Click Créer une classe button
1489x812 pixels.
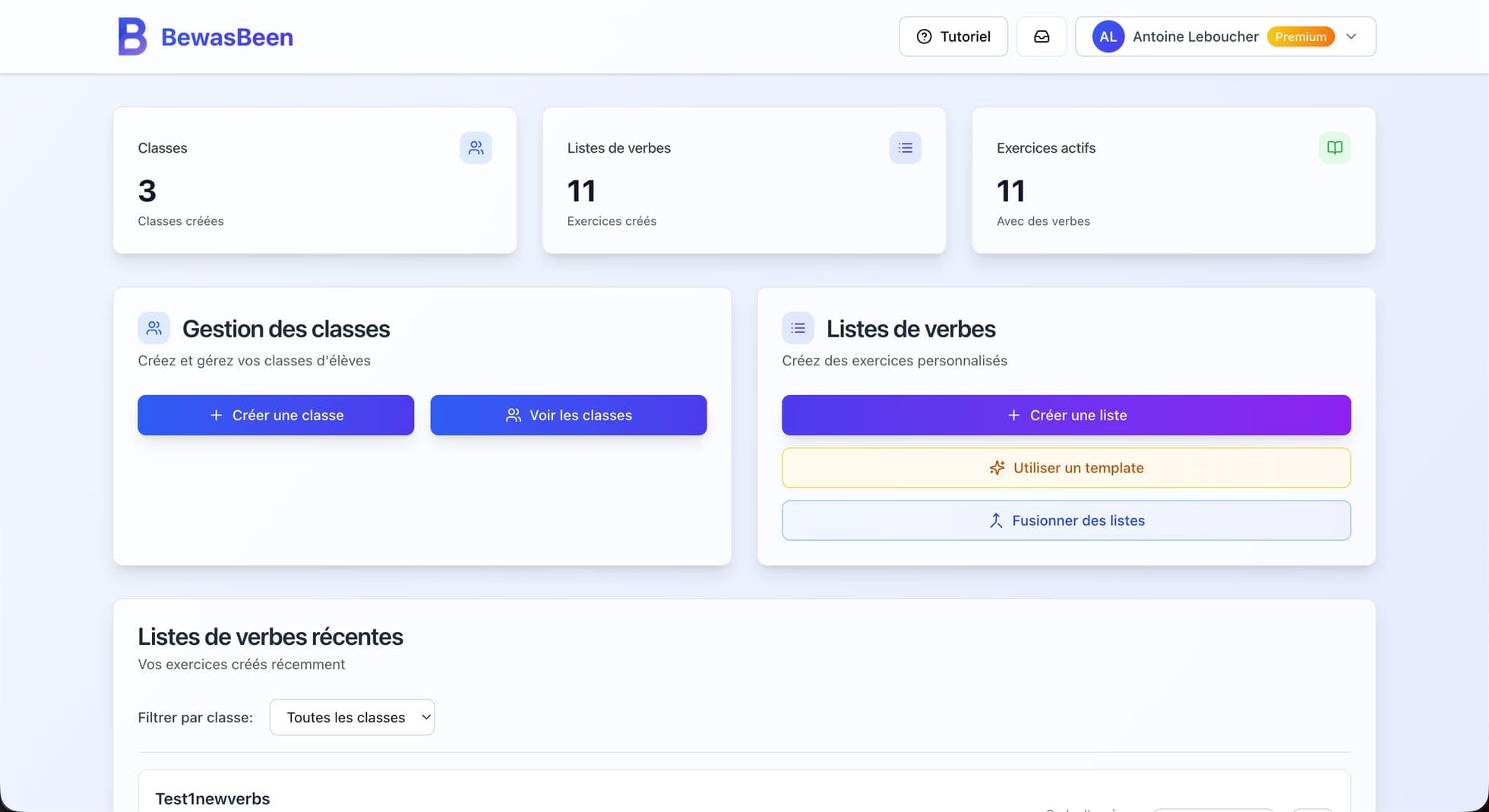[276, 415]
